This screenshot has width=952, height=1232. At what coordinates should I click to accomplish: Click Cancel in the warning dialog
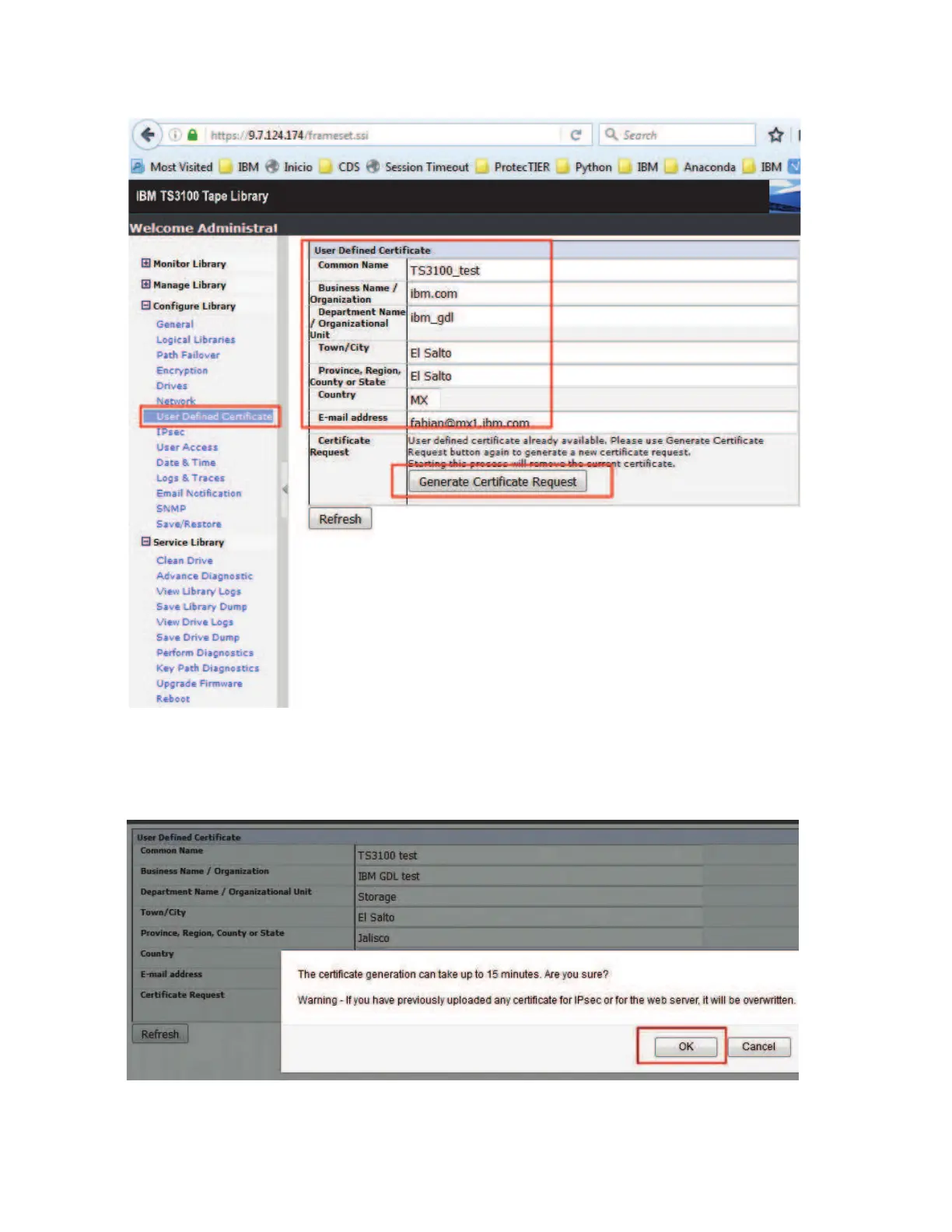coord(758,1046)
